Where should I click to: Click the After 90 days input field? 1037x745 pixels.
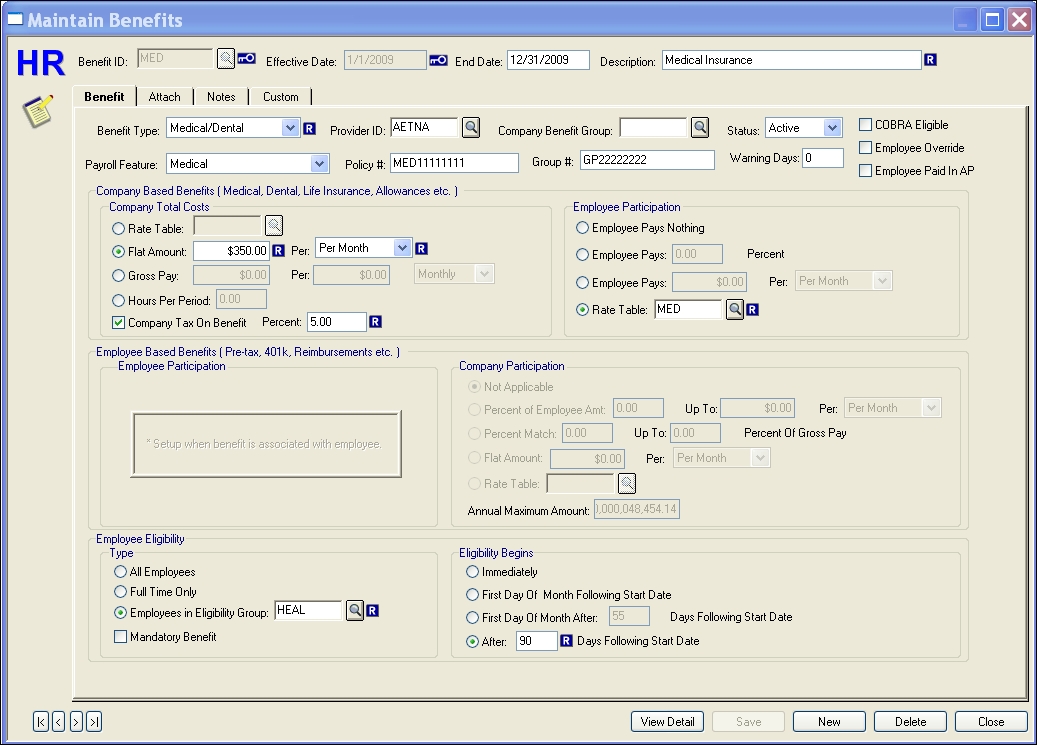coord(537,640)
